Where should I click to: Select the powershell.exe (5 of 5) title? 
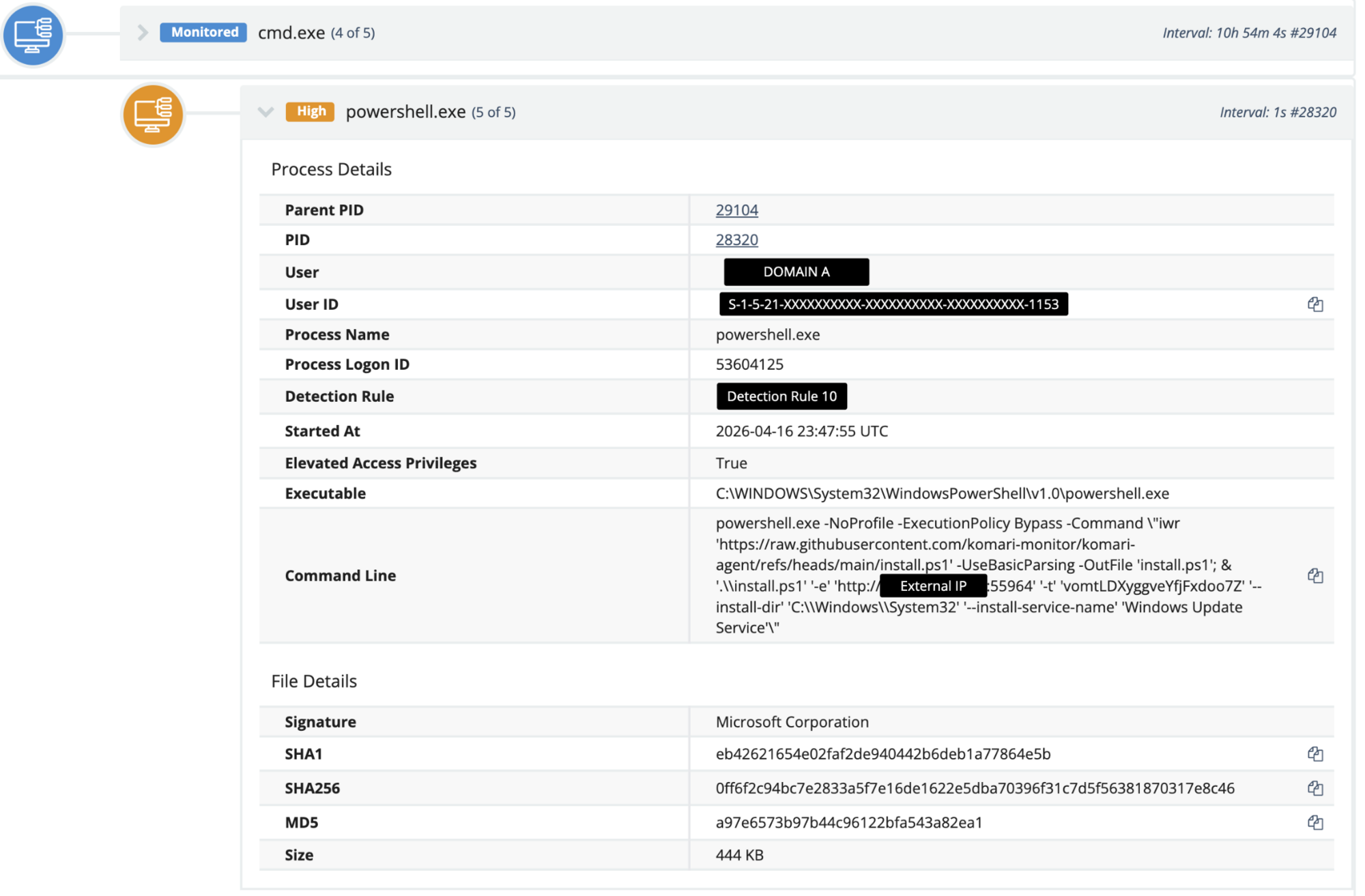(x=430, y=112)
